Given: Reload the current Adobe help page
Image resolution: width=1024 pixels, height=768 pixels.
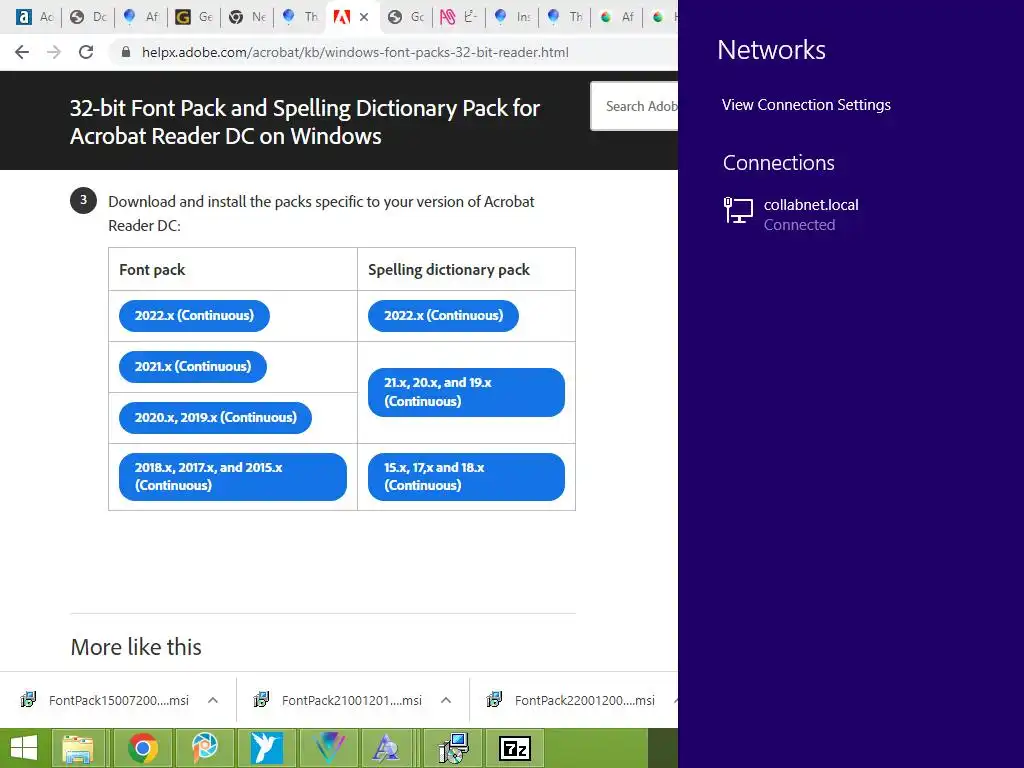Looking at the screenshot, I should pos(86,52).
